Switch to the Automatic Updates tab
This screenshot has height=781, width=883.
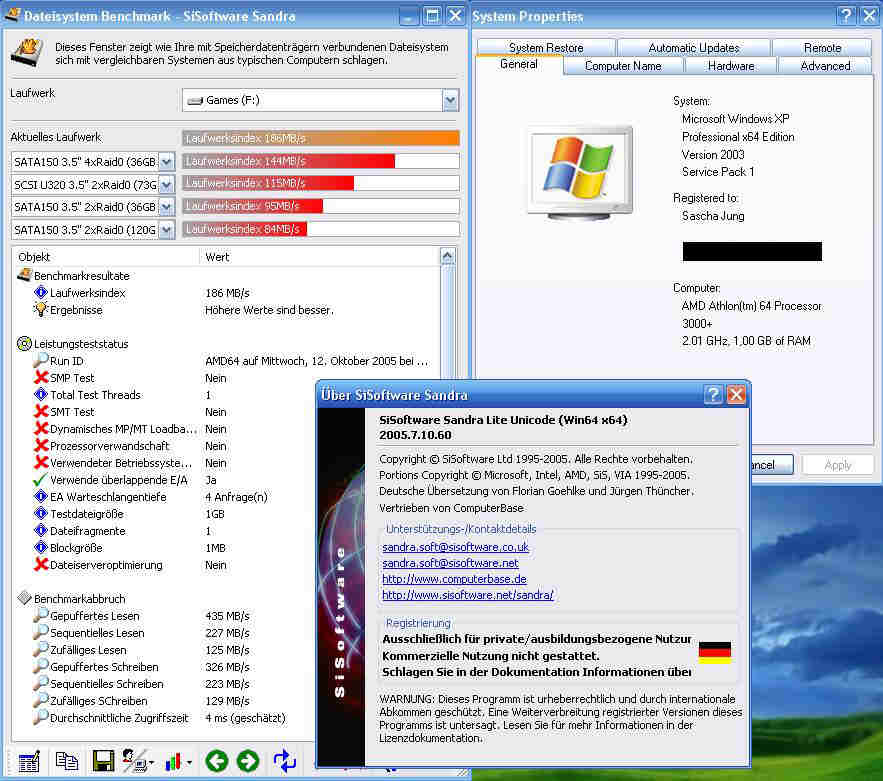point(694,47)
